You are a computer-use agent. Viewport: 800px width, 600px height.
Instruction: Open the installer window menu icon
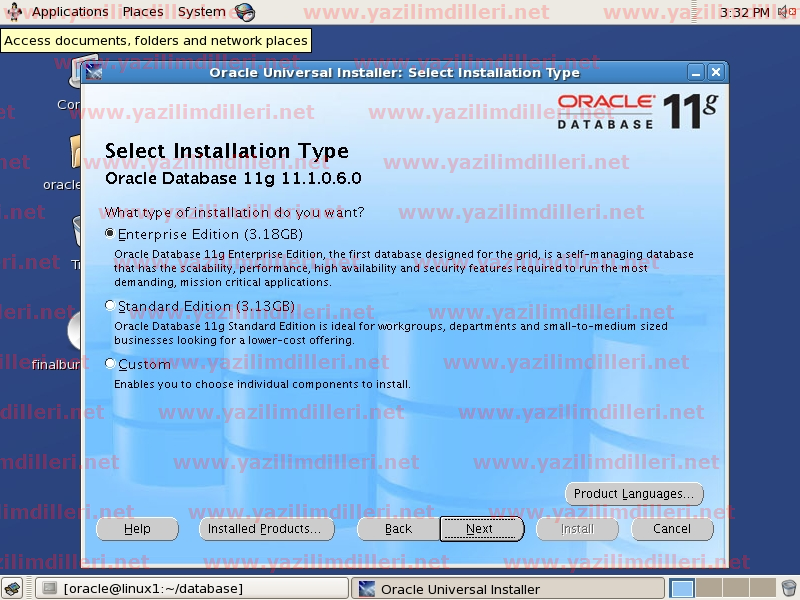[x=94, y=73]
